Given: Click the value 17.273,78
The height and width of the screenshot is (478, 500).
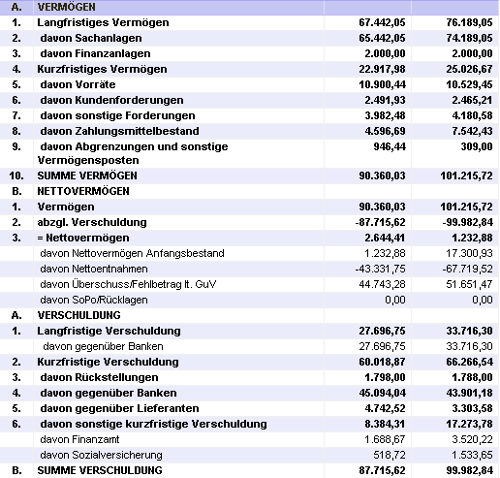Looking at the screenshot, I should [469, 424].
